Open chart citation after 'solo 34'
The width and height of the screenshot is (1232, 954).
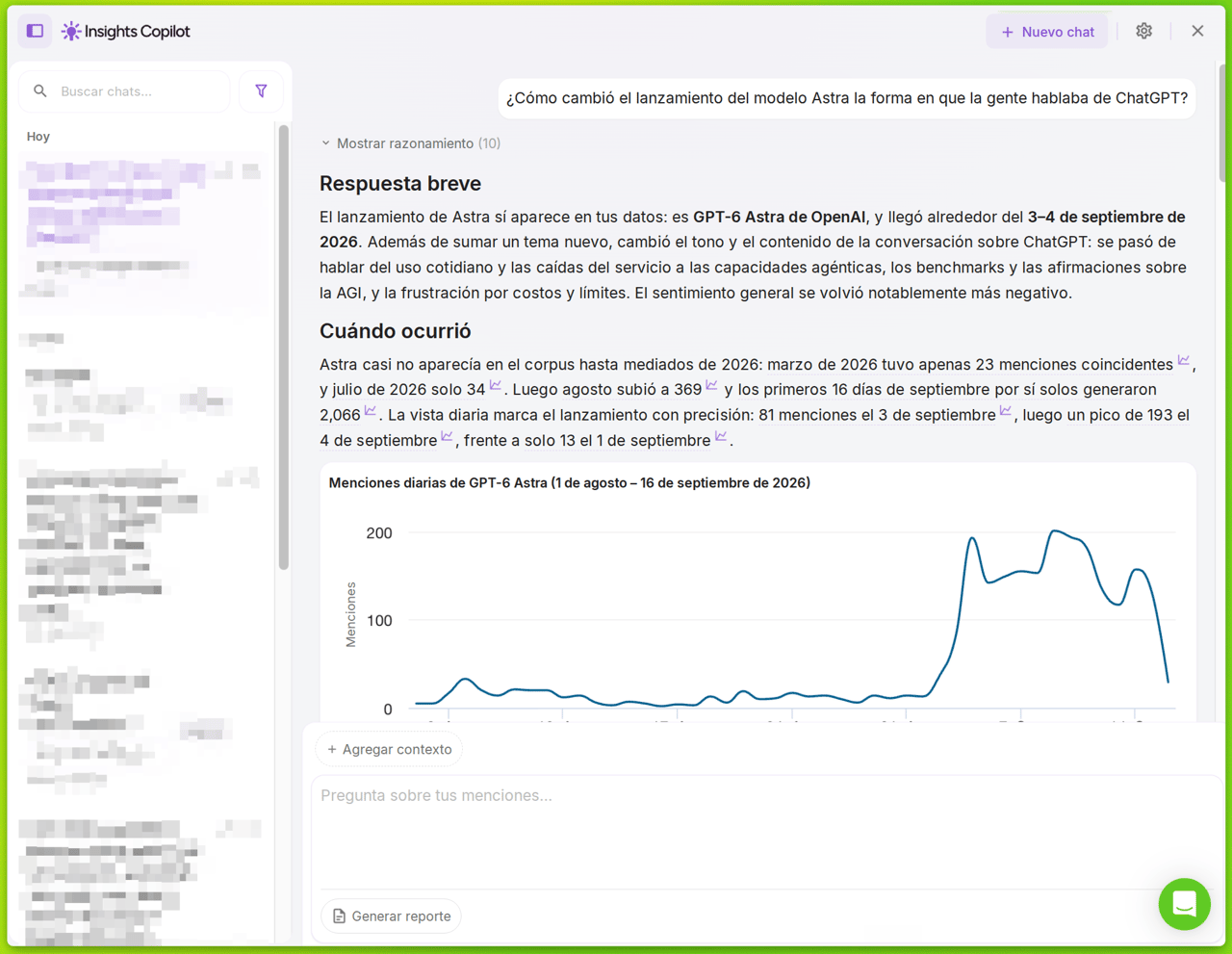(495, 386)
